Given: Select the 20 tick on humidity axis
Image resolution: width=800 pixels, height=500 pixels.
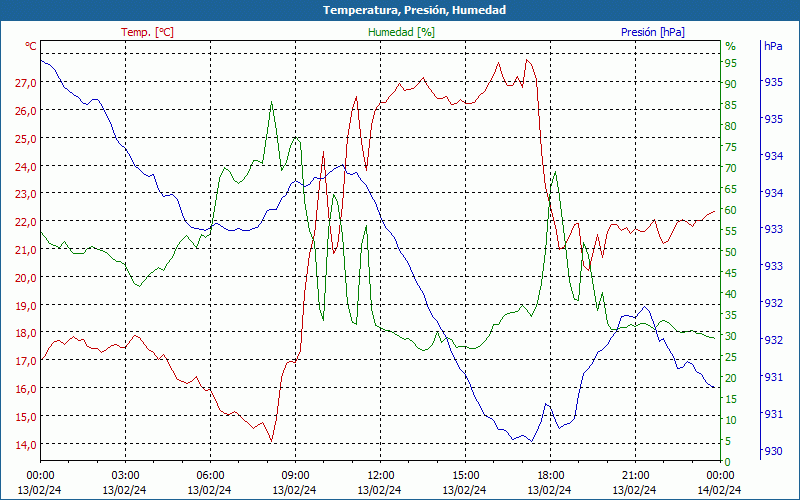Looking at the screenshot, I should coord(731,378).
